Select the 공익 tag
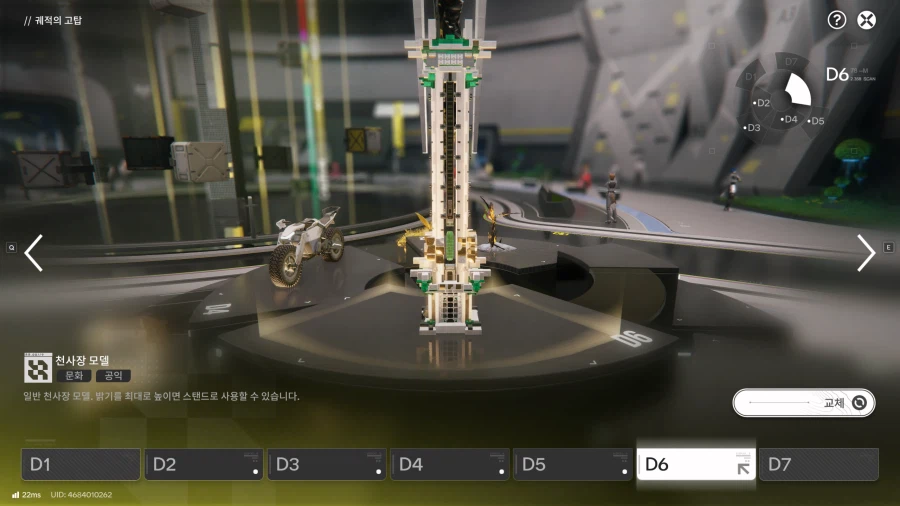 [x=113, y=376]
